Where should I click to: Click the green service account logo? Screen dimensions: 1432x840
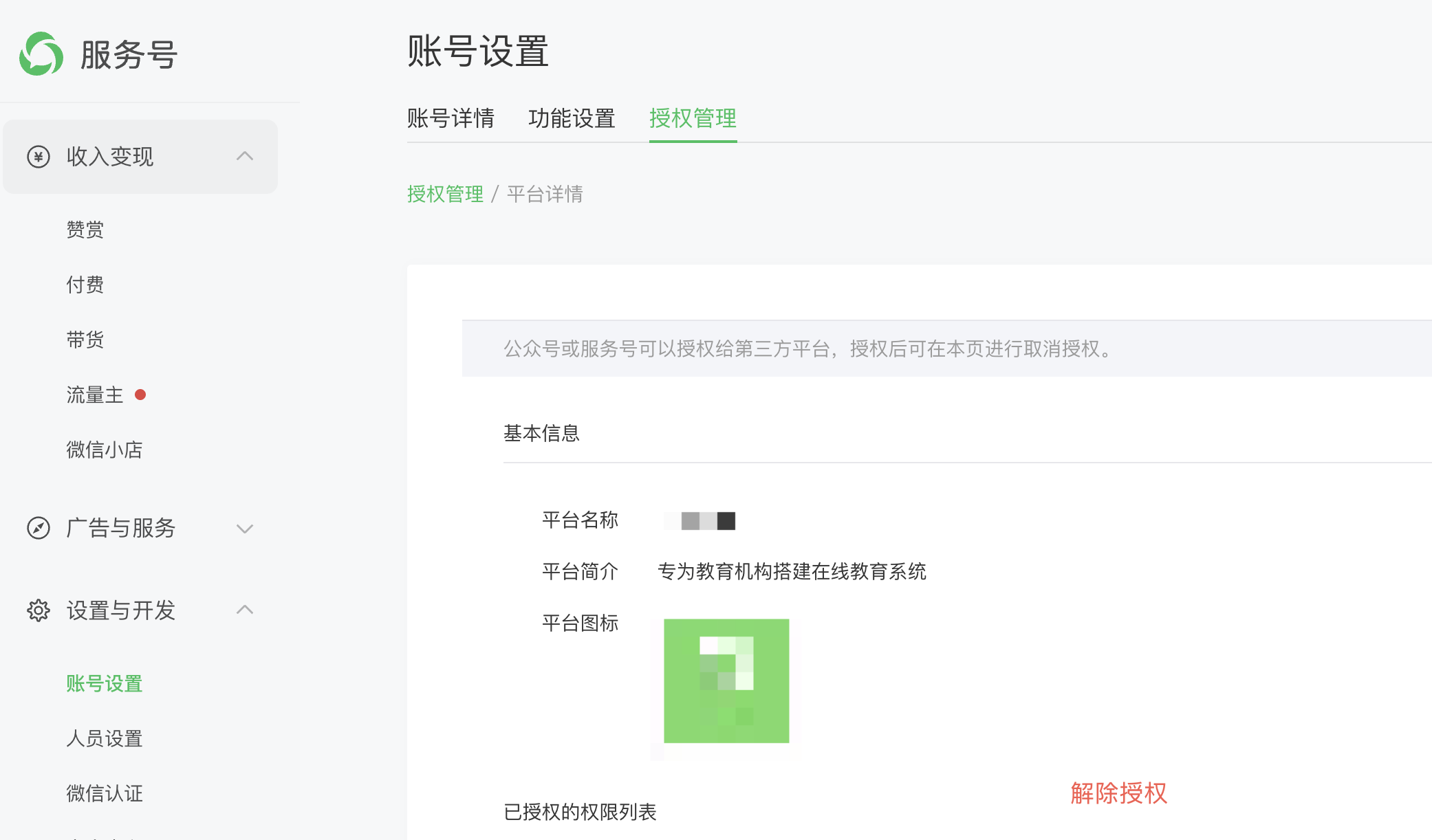click(41, 54)
